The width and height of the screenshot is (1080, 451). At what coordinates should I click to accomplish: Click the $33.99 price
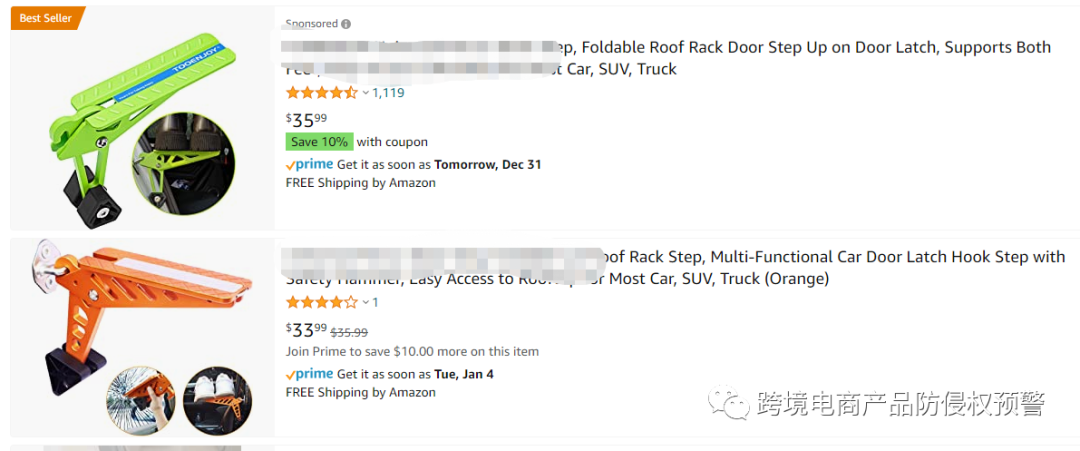[307, 330]
